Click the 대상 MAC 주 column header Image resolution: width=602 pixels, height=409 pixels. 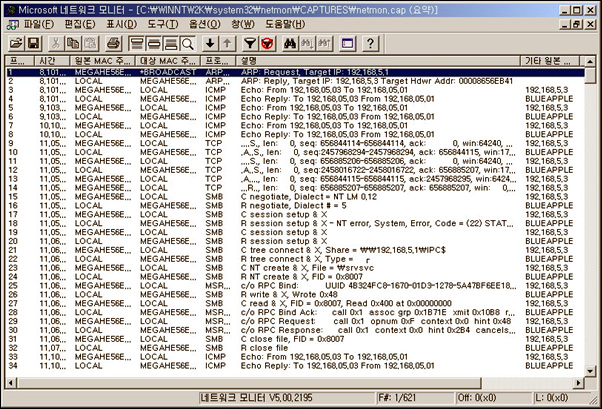pos(168,61)
